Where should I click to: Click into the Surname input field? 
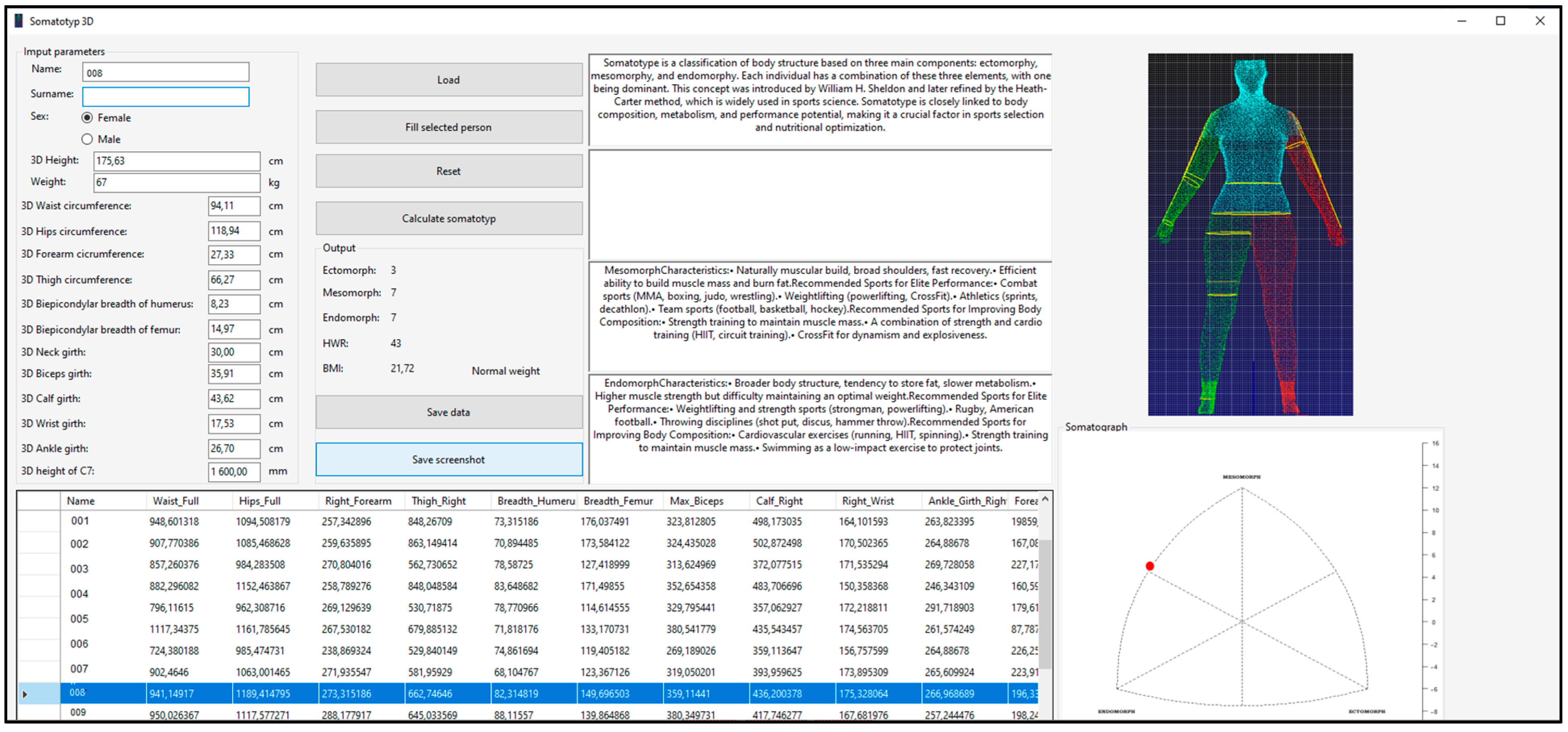coord(166,97)
